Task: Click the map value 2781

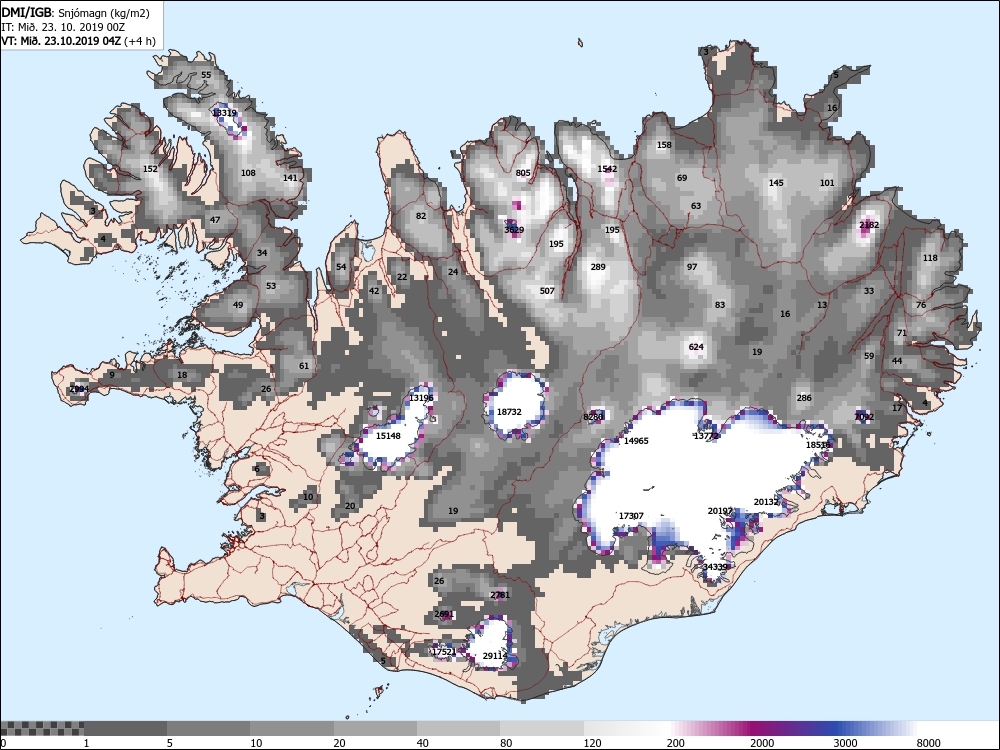Action: point(500,595)
